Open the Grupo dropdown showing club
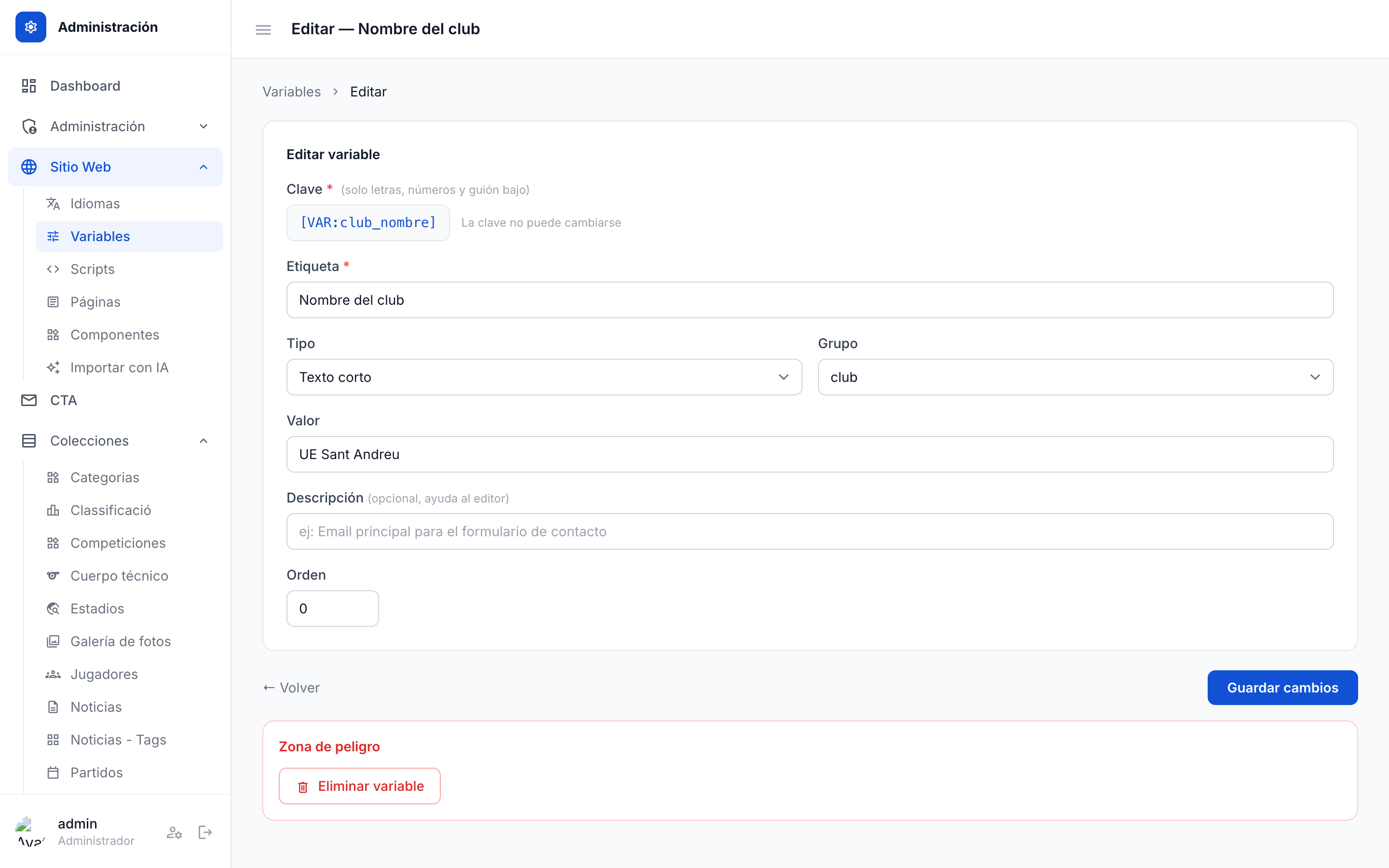1389x868 pixels. [x=1076, y=377]
